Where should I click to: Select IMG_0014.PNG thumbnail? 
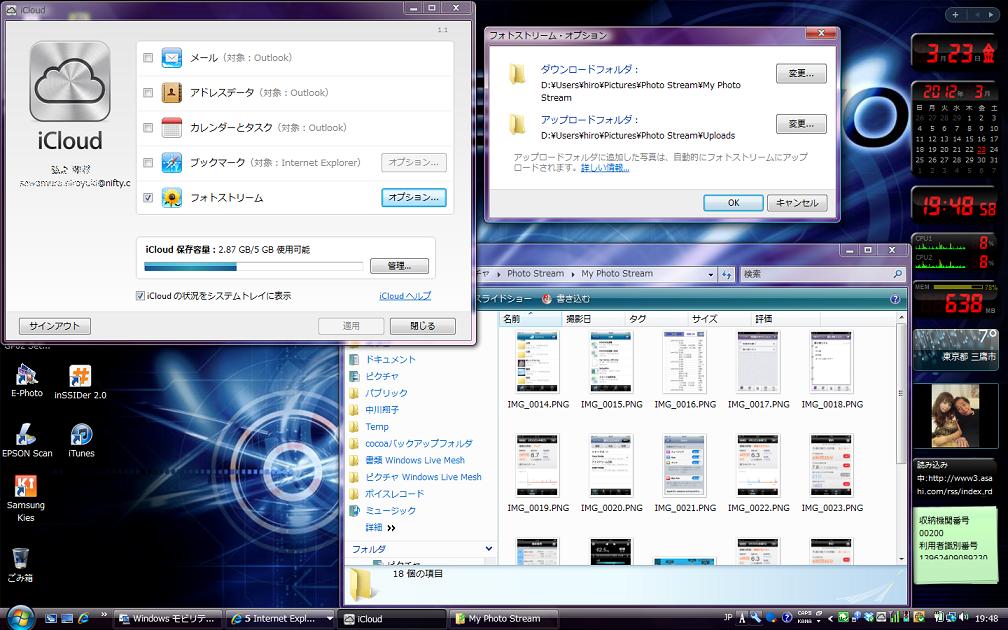537,362
